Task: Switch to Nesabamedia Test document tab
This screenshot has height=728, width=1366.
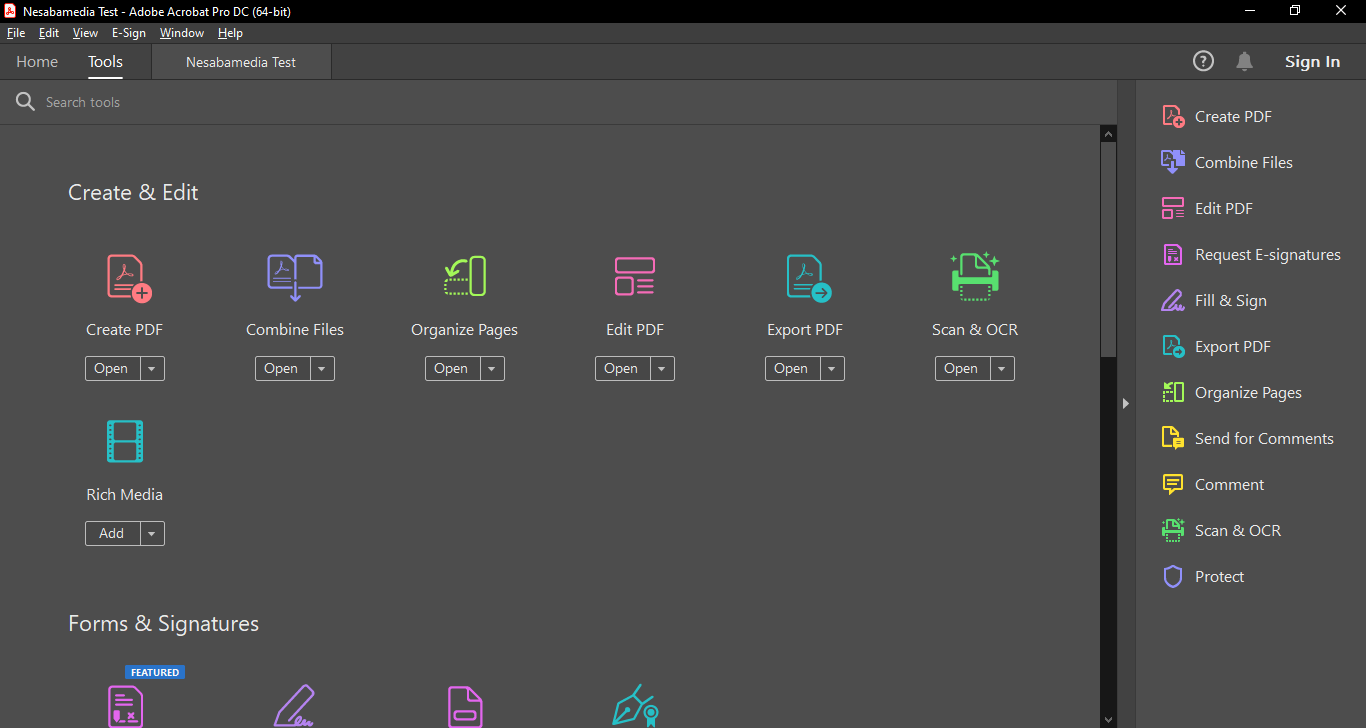Action: pyautogui.click(x=241, y=62)
